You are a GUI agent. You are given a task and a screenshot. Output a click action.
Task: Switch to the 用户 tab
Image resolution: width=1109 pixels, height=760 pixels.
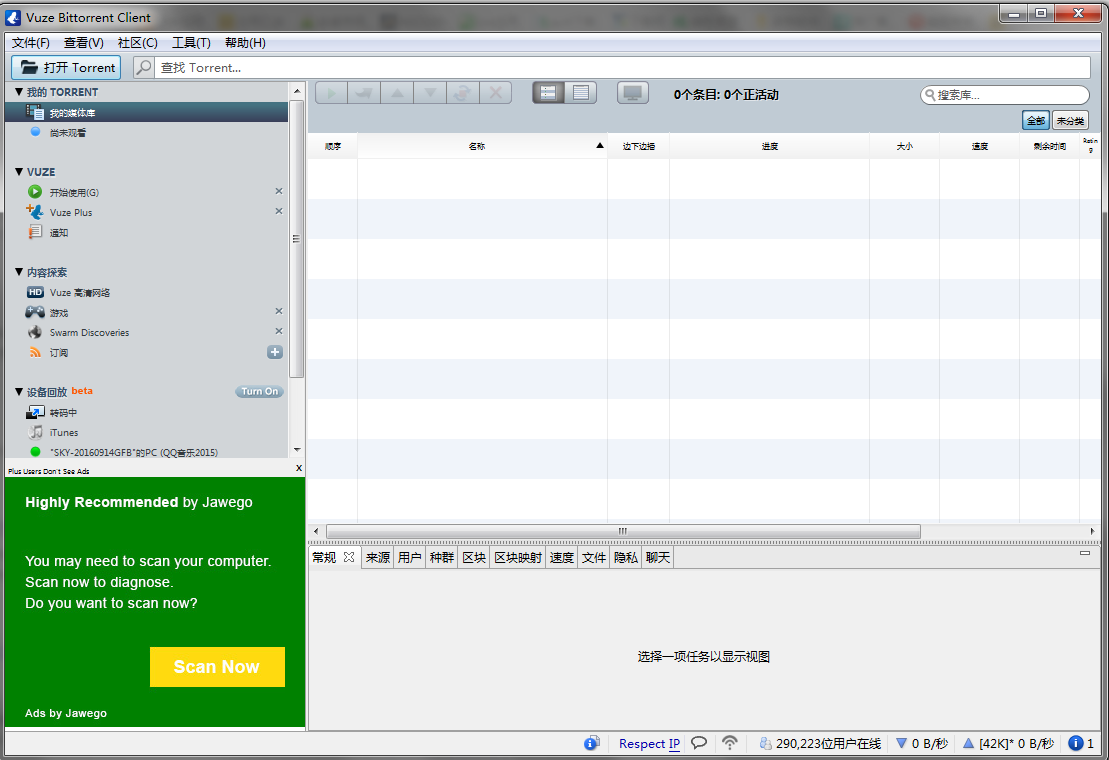point(409,558)
